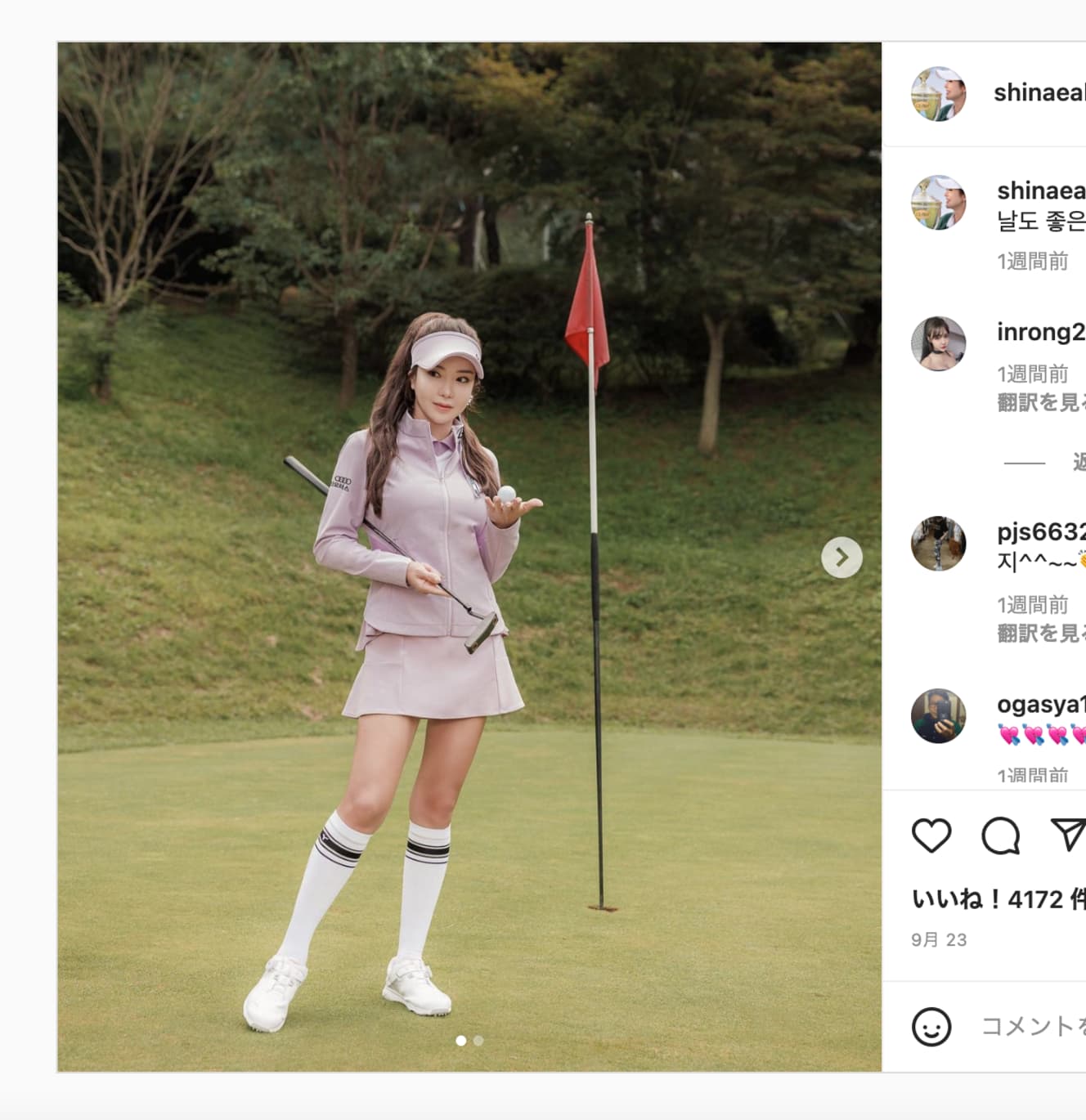Viewport: 1086px width, 1120px height.
Task: Advance to next photo with arrow
Action: click(x=841, y=558)
